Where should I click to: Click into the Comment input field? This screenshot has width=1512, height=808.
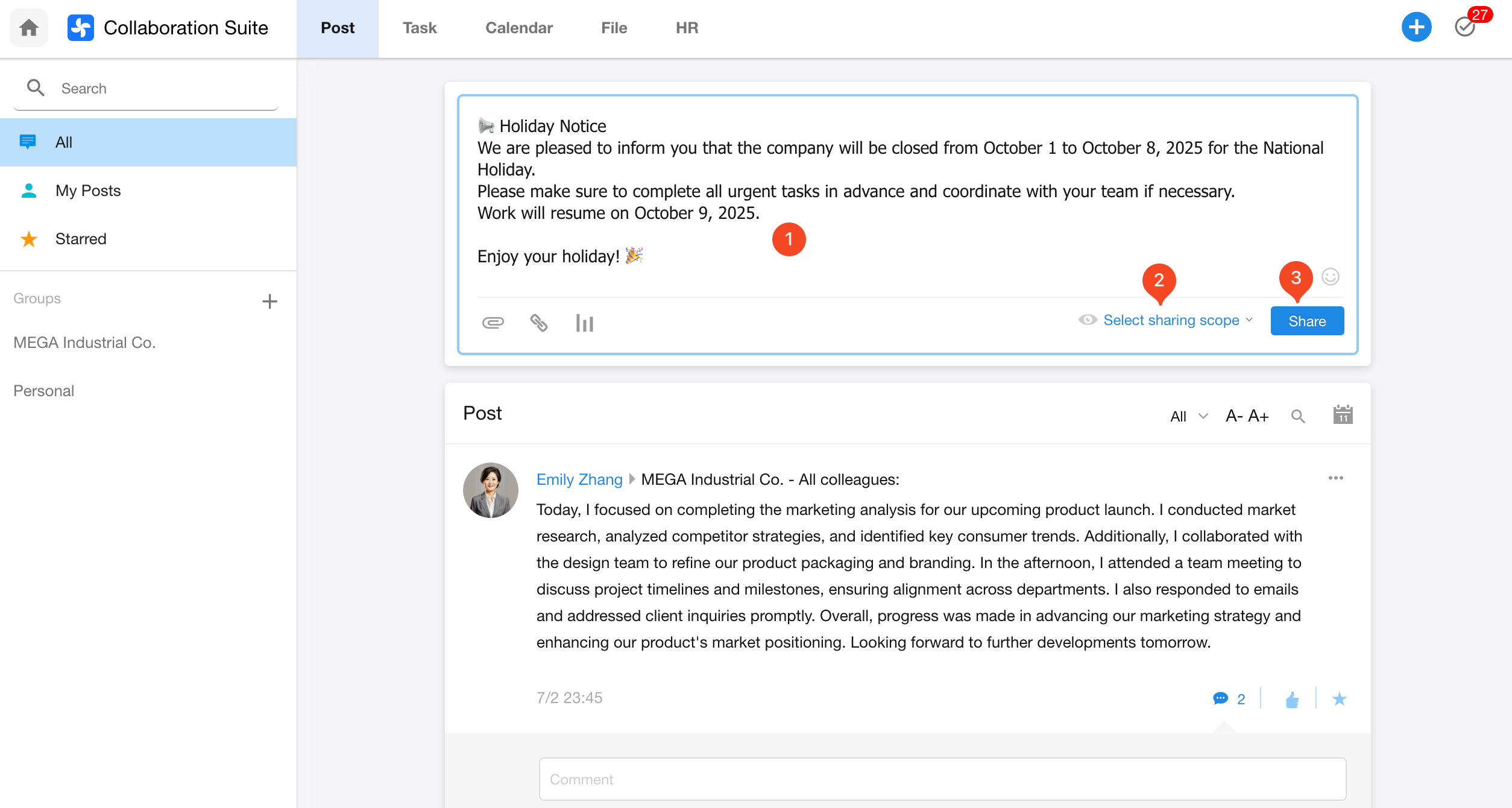coord(942,779)
